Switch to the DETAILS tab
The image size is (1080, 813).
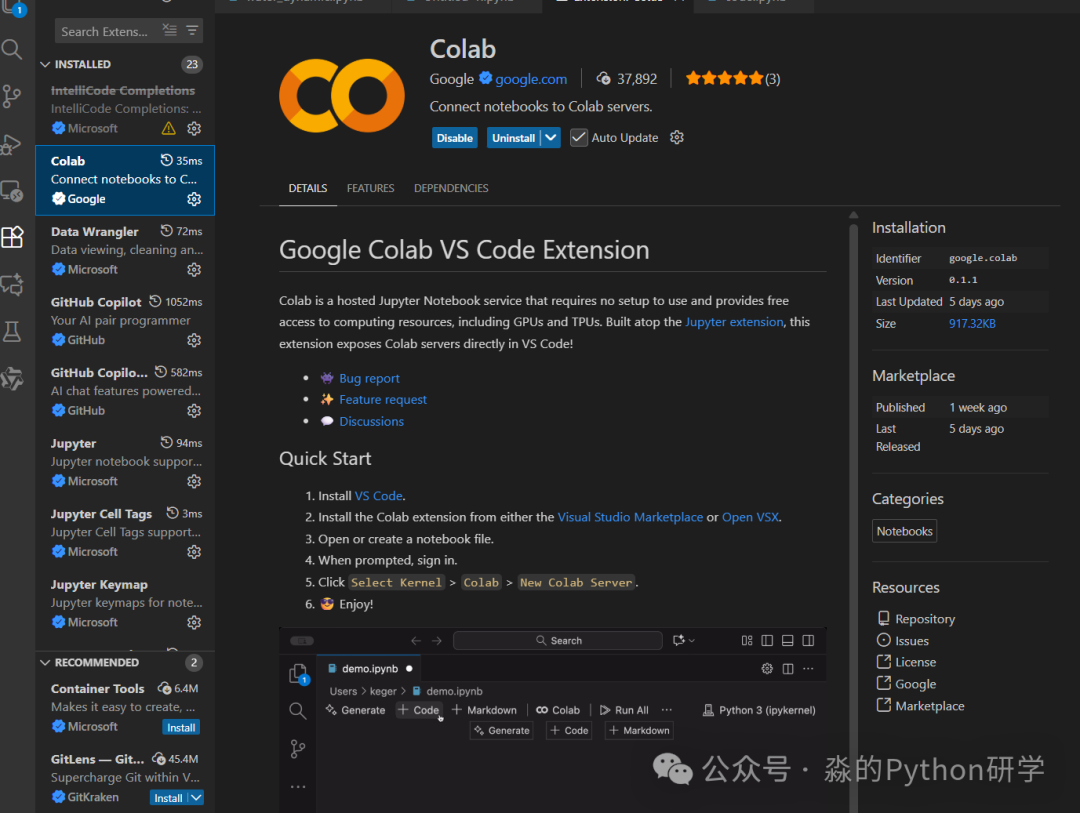[x=308, y=188]
